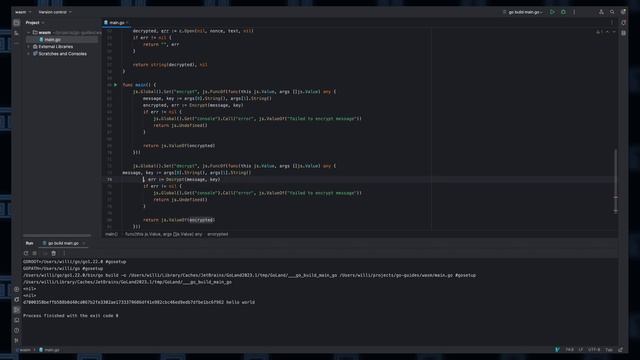Click Tab indentation setting in status bar
The height and width of the screenshot is (360, 640).
609,350
